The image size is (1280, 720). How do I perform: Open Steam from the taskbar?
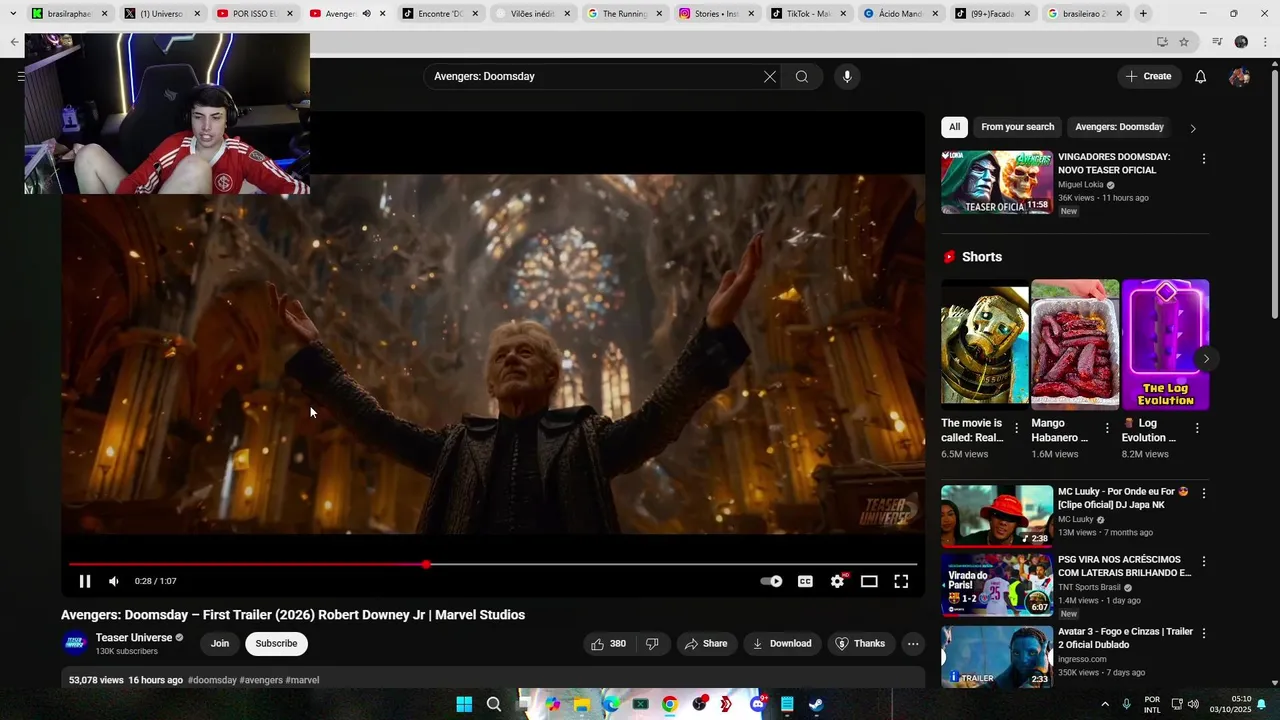pos(816,704)
